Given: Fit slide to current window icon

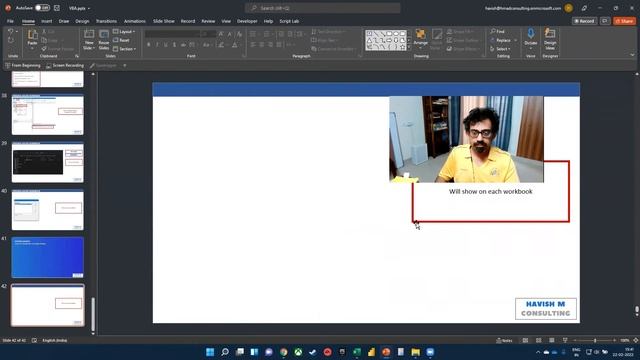Looking at the screenshot, I should [636, 340].
